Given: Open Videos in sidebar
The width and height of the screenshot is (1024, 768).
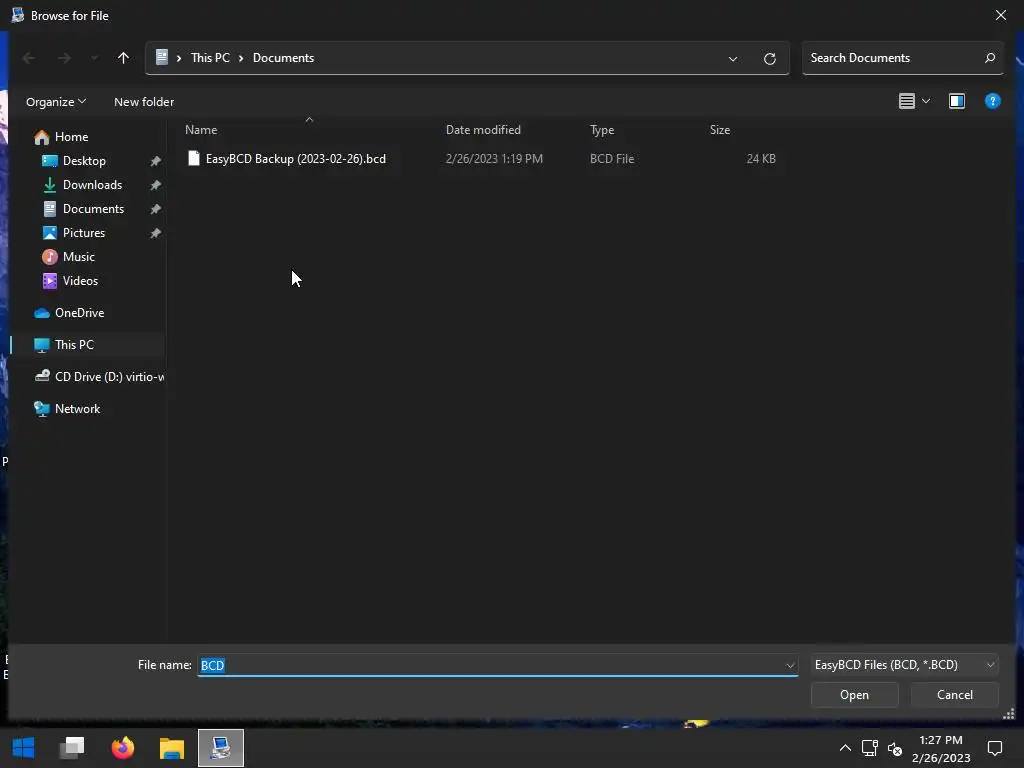Looking at the screenshot, I should coord(80,281).
